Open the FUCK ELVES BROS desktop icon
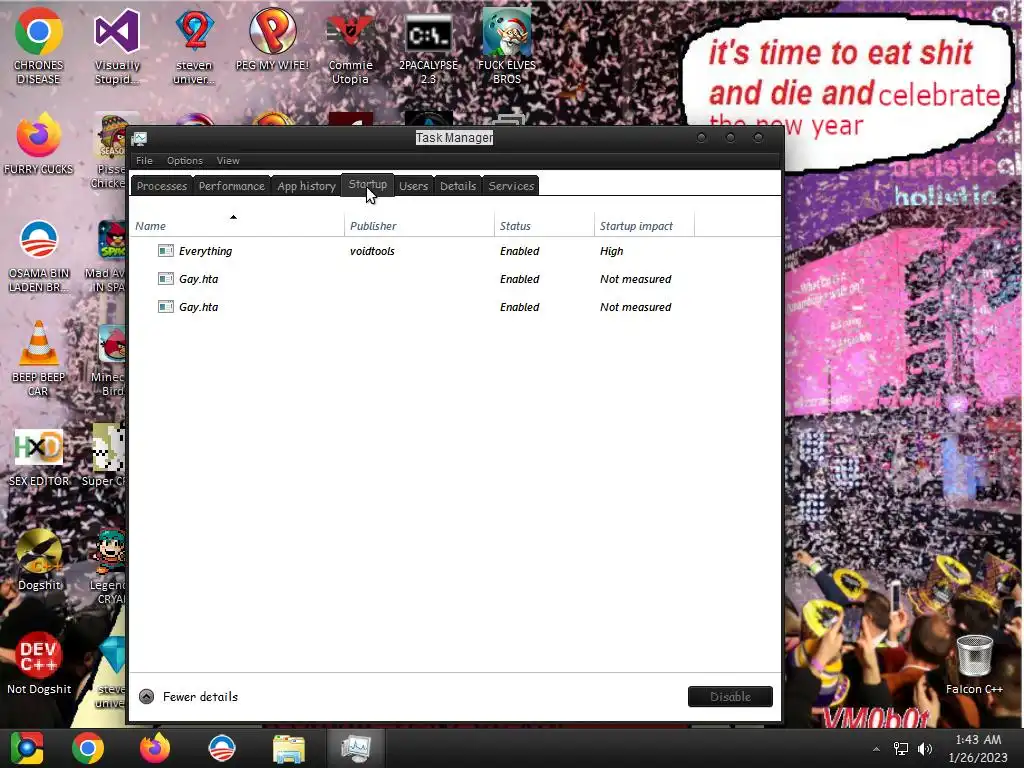1024x768 pixels. click(507, 46)
